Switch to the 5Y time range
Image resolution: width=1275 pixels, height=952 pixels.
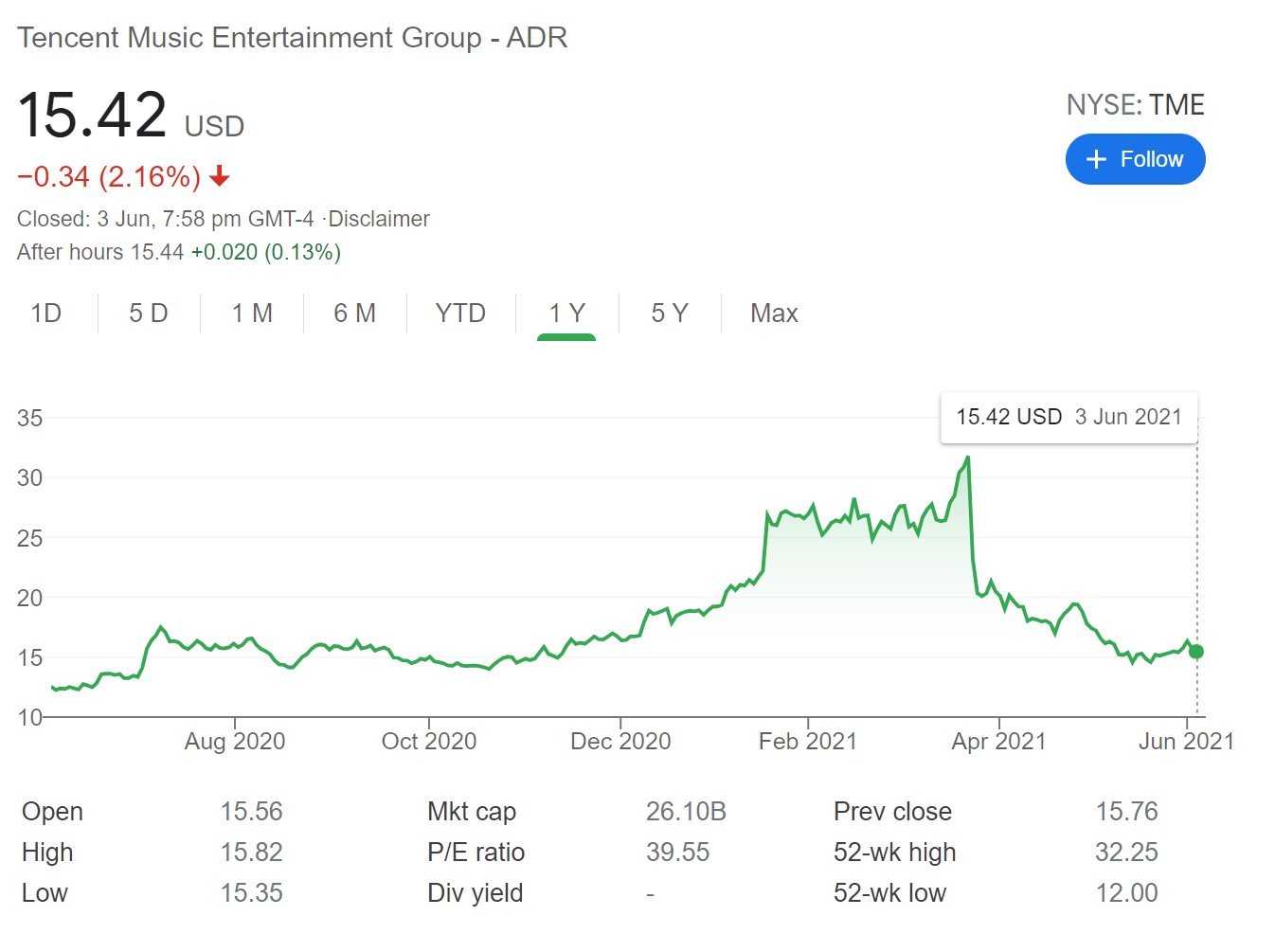pyautogui.click(x=668, y=313)
